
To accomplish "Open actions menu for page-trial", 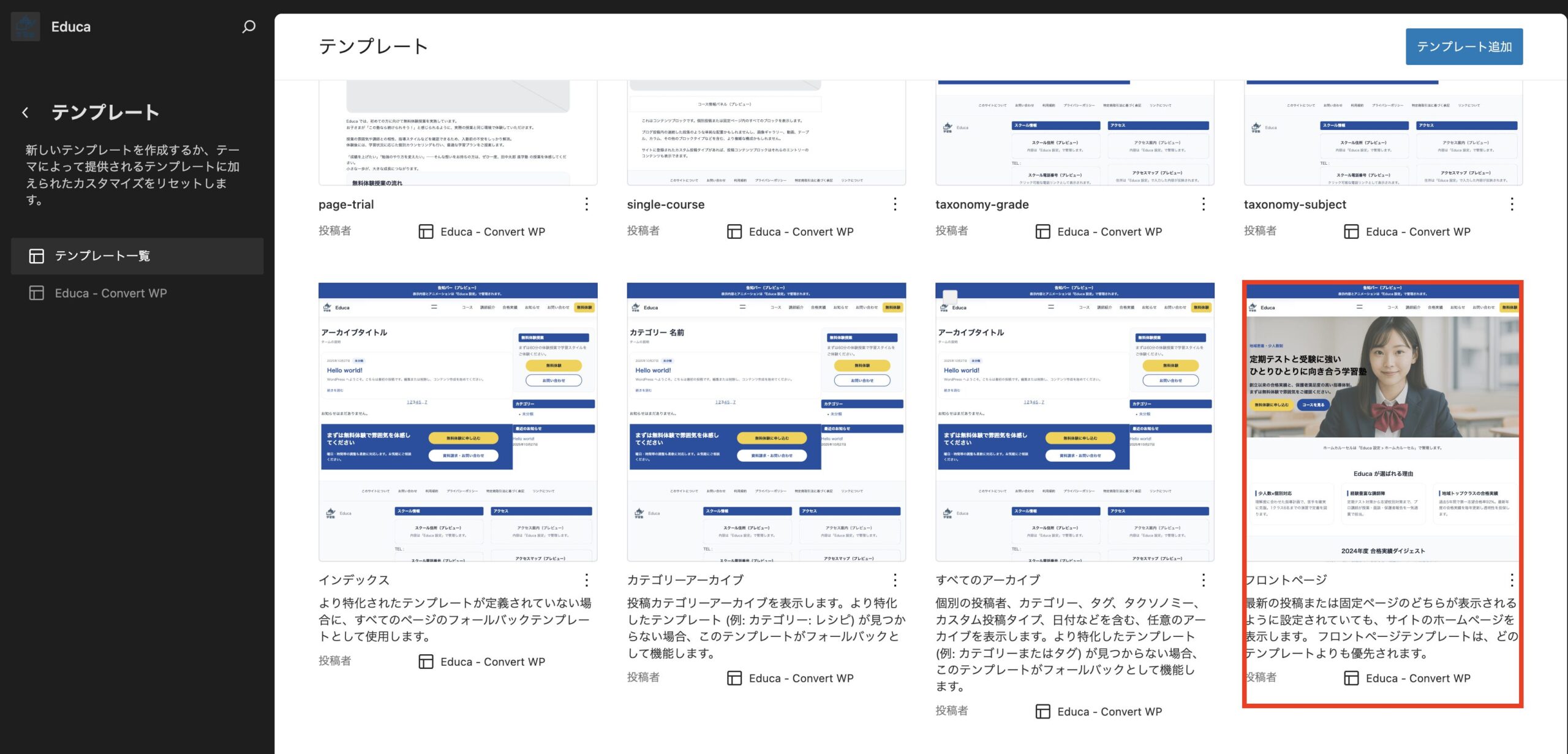I will pyautogui.click(x=586, y=204).
